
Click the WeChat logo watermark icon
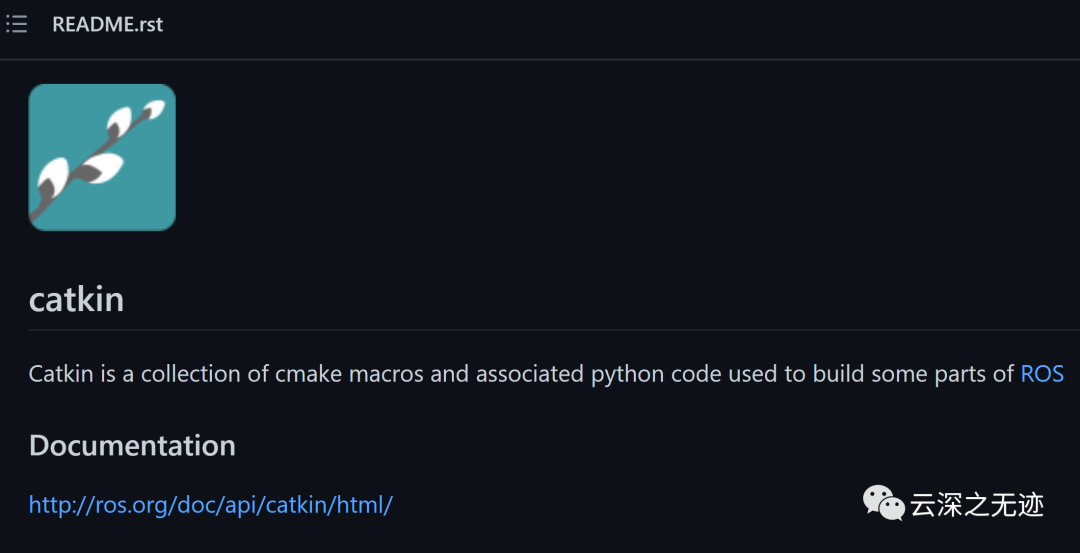click(884, 503)
